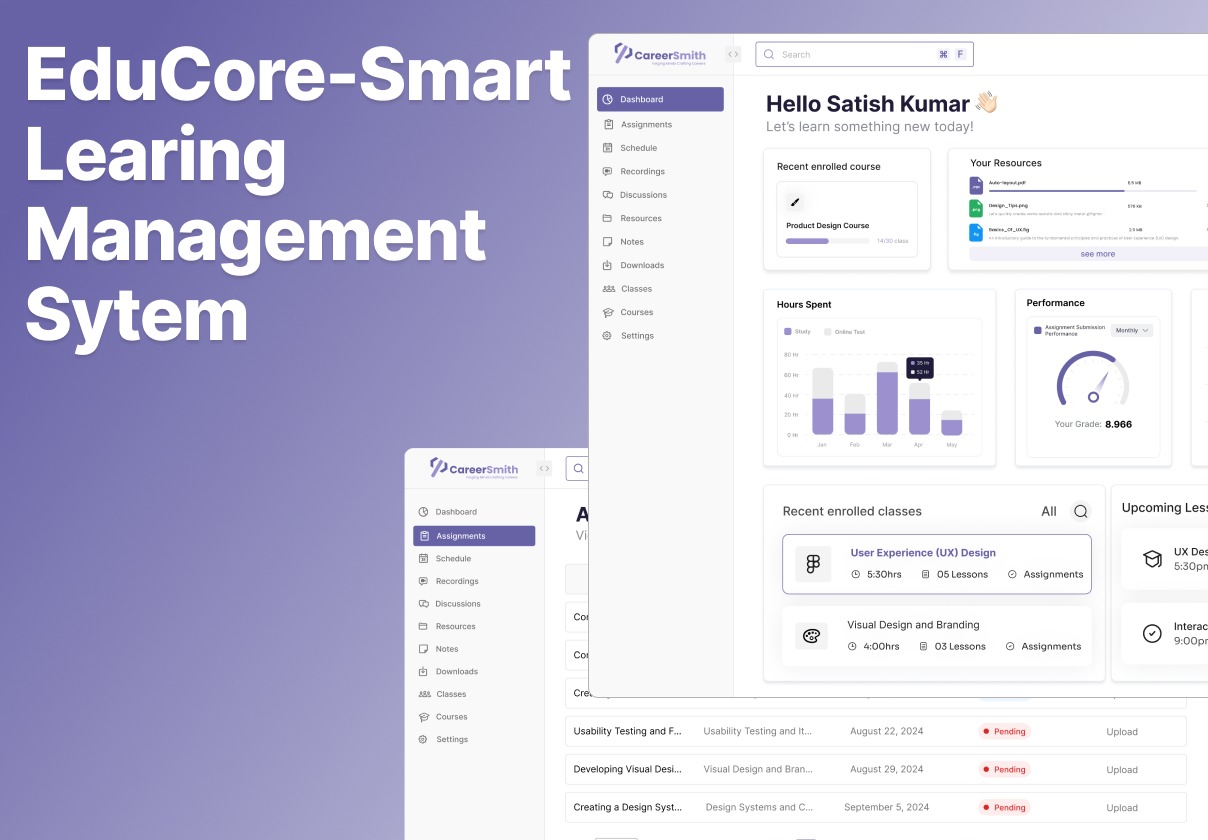Open the Monthly dropdown in the Performance card
Viewport: 1208px width, 840px height.
point(1132,330)
